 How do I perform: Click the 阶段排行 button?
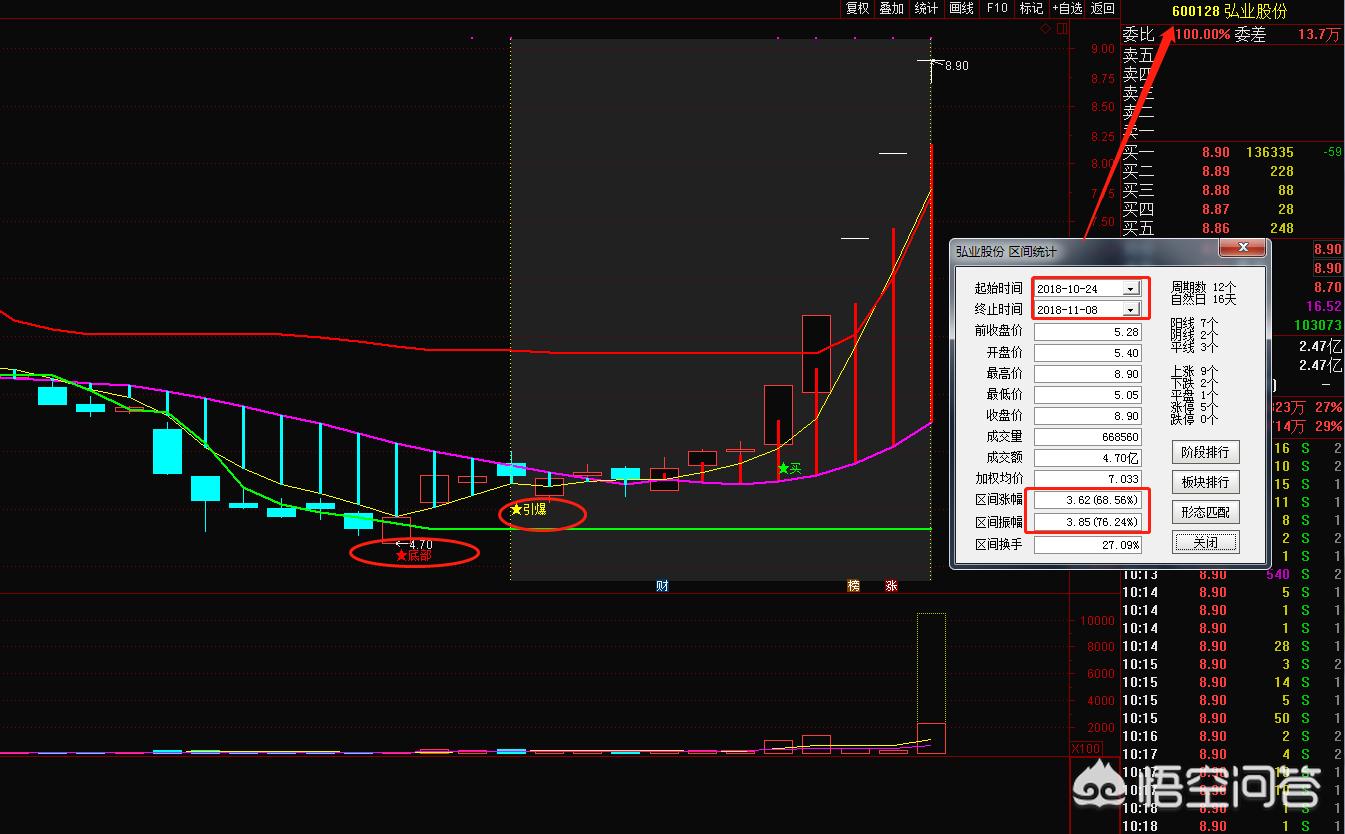[1205, 452]
